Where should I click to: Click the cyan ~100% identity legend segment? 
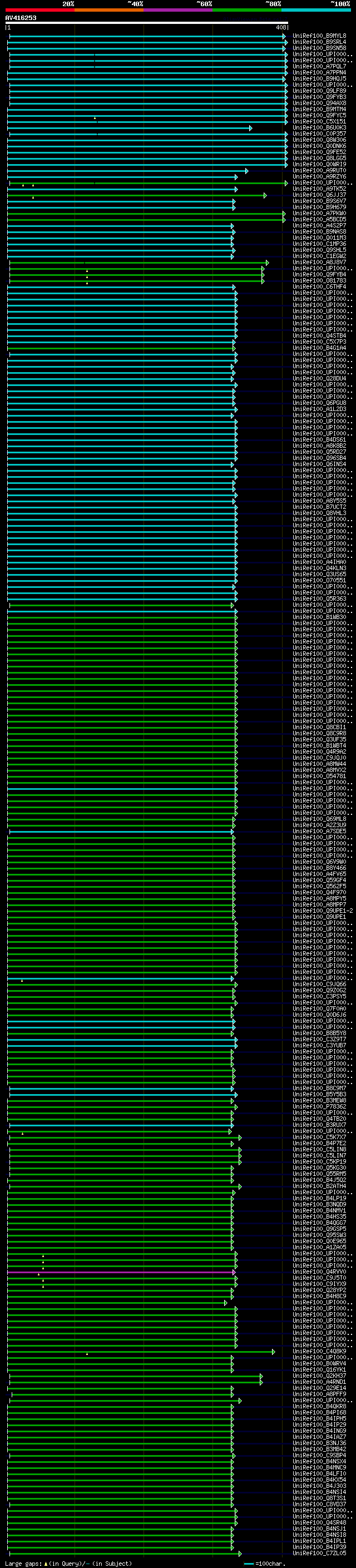[x=316, y=10]
